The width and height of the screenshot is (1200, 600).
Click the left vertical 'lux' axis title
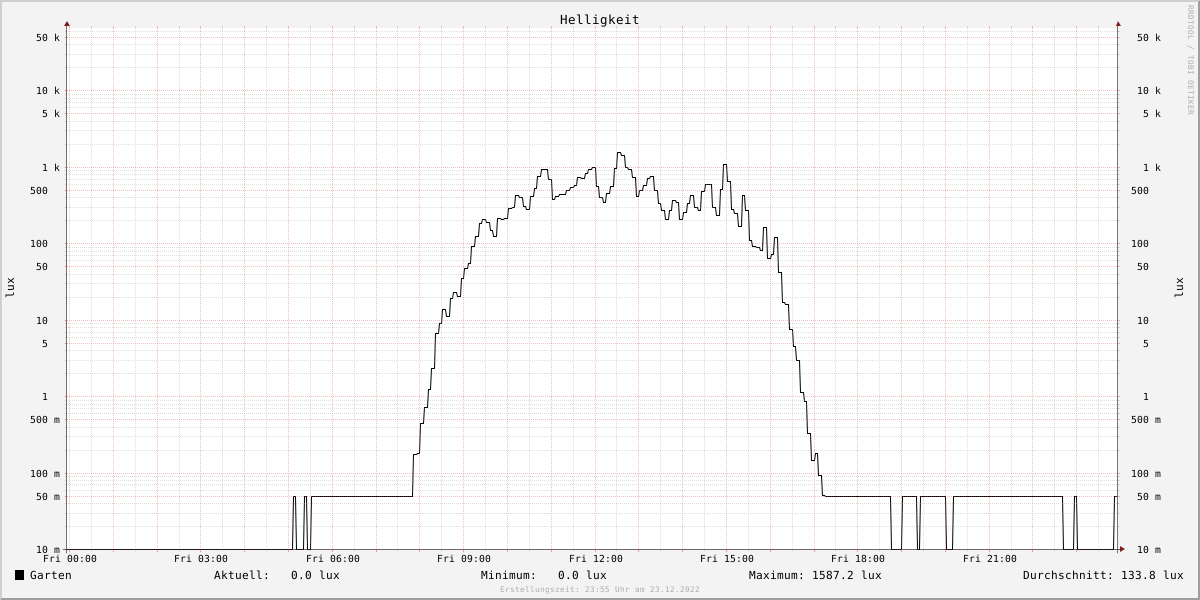point(10,287)
